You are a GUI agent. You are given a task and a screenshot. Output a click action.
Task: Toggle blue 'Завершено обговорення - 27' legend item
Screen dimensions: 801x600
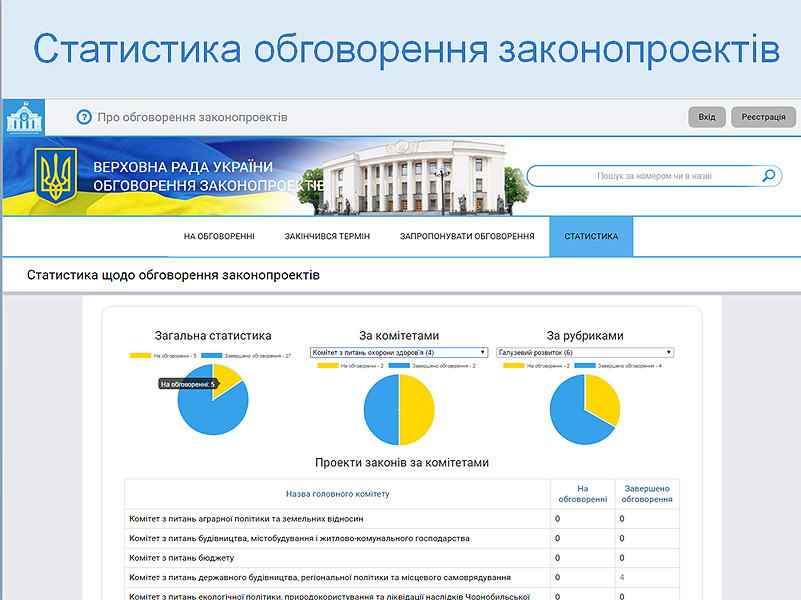[246, 355]
